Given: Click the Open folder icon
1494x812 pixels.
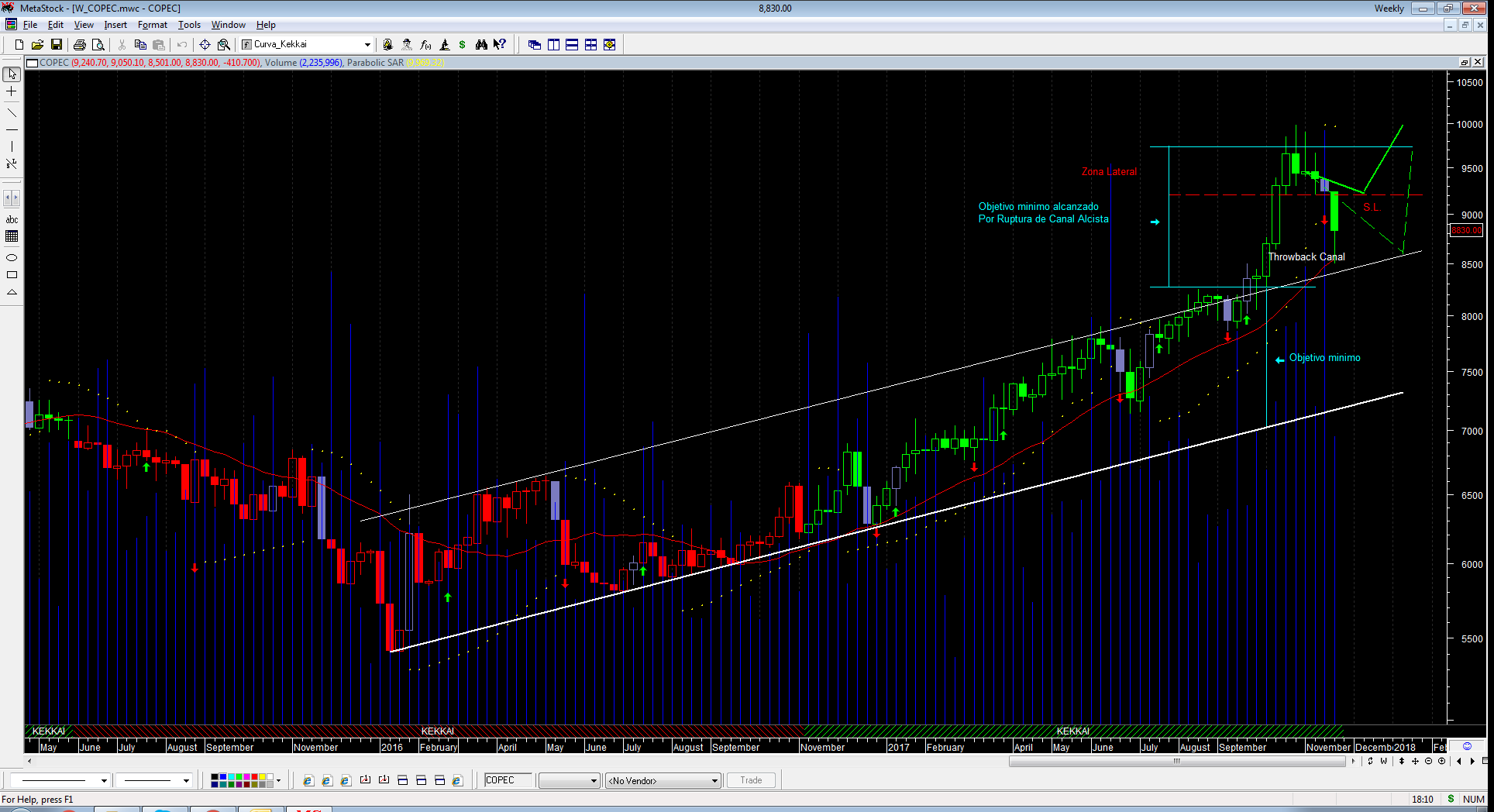Looking at the screenshot, I should [x=37, y=45].
